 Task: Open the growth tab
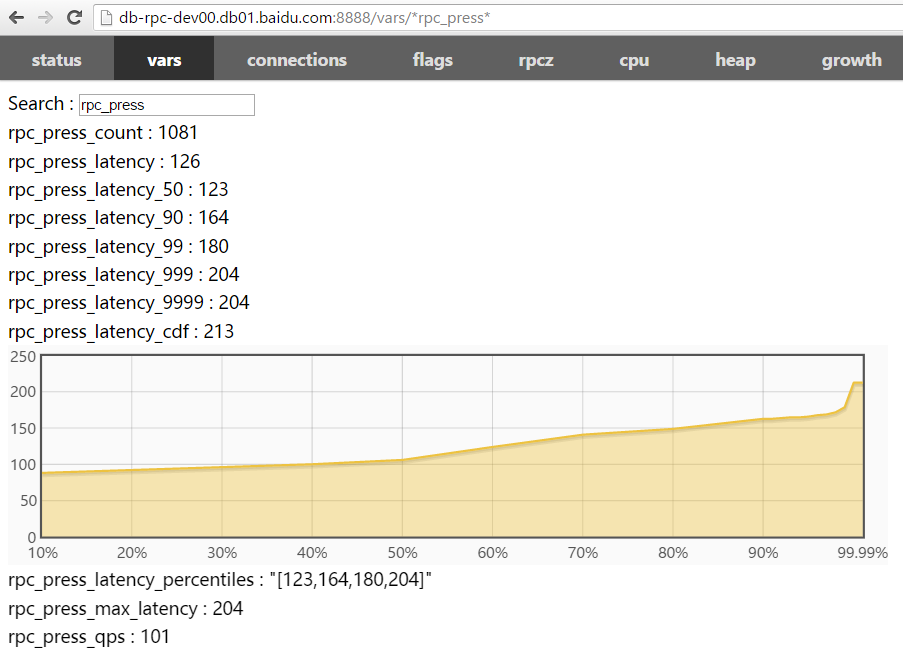[x=851, y=60]
